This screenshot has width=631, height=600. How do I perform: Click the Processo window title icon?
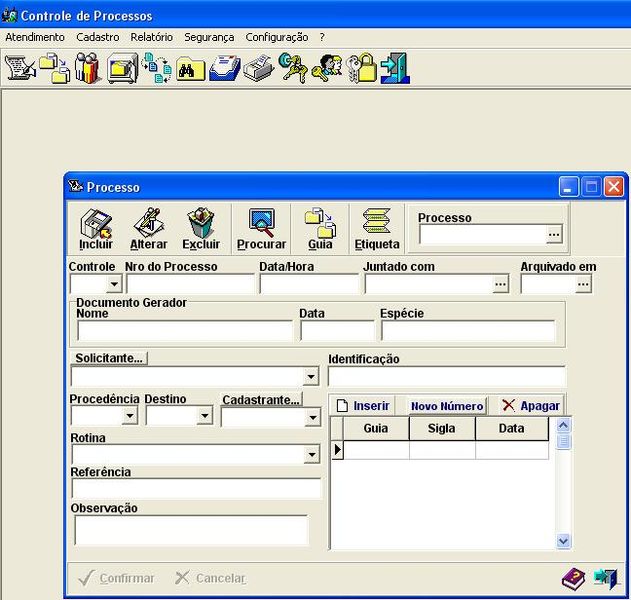click(x=75, y=186)
